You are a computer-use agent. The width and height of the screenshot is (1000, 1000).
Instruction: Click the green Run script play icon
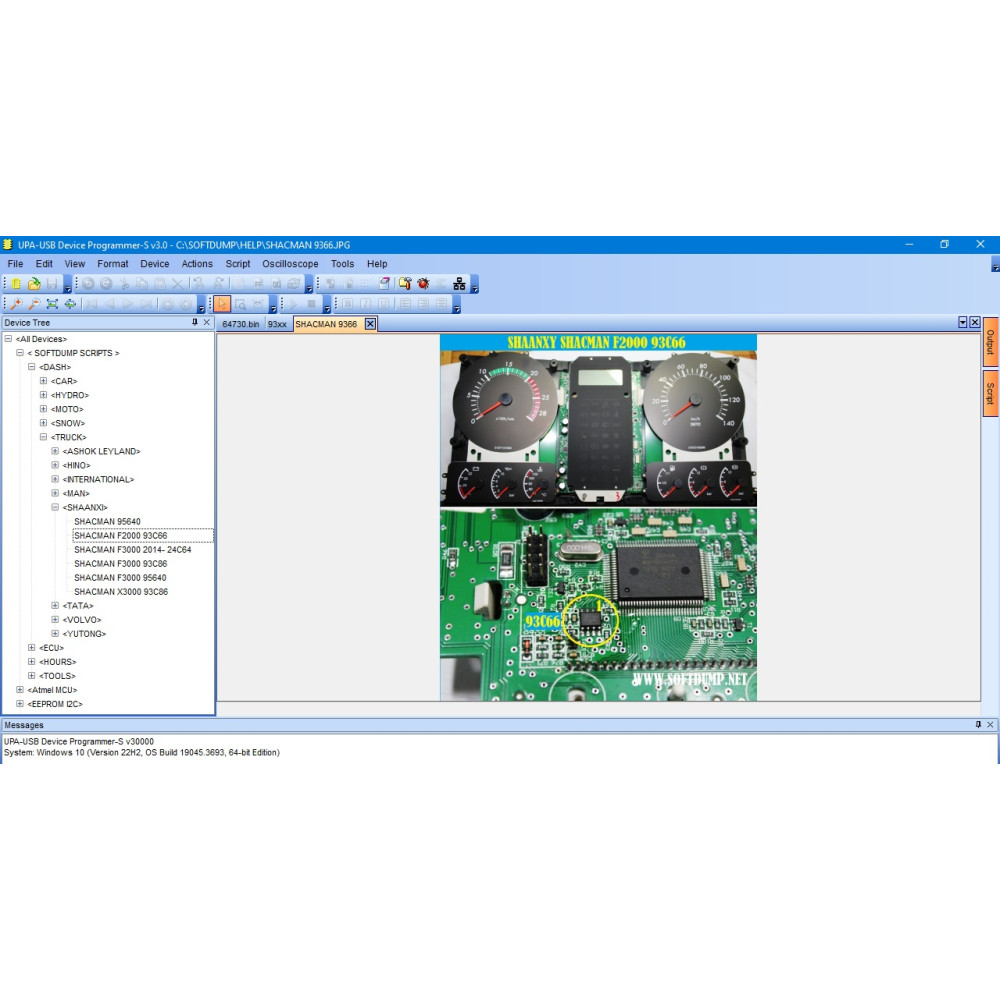293,304
